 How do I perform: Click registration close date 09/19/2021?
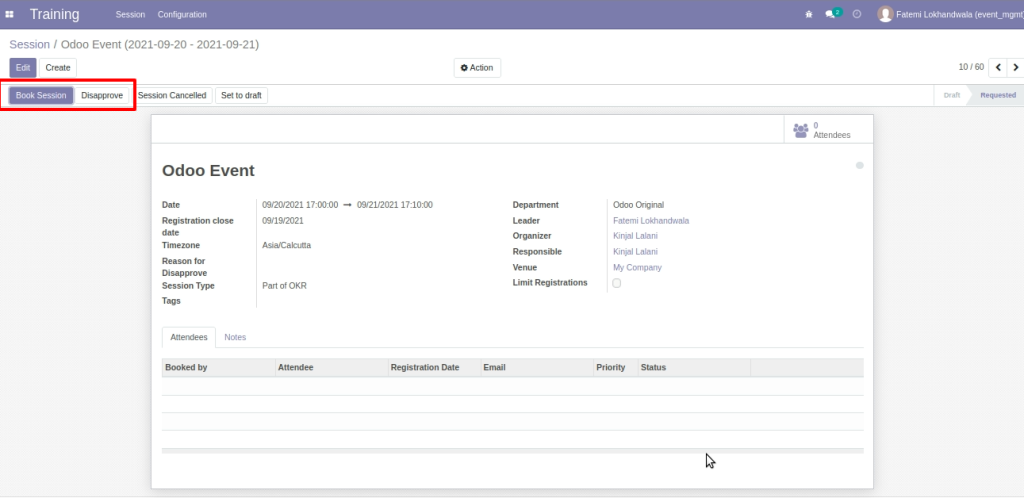(282, 221)
